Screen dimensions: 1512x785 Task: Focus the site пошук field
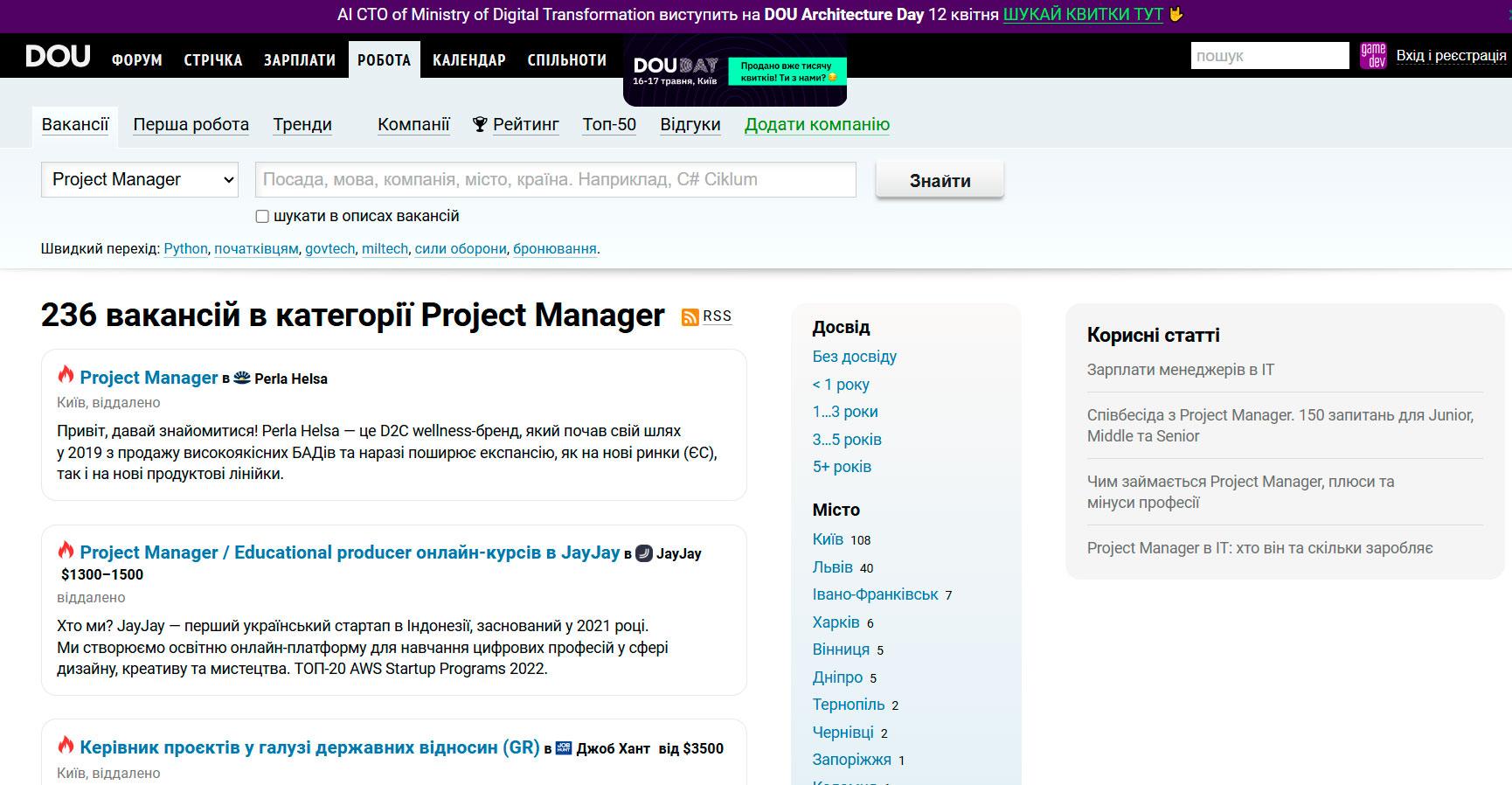coord(1270,56)
